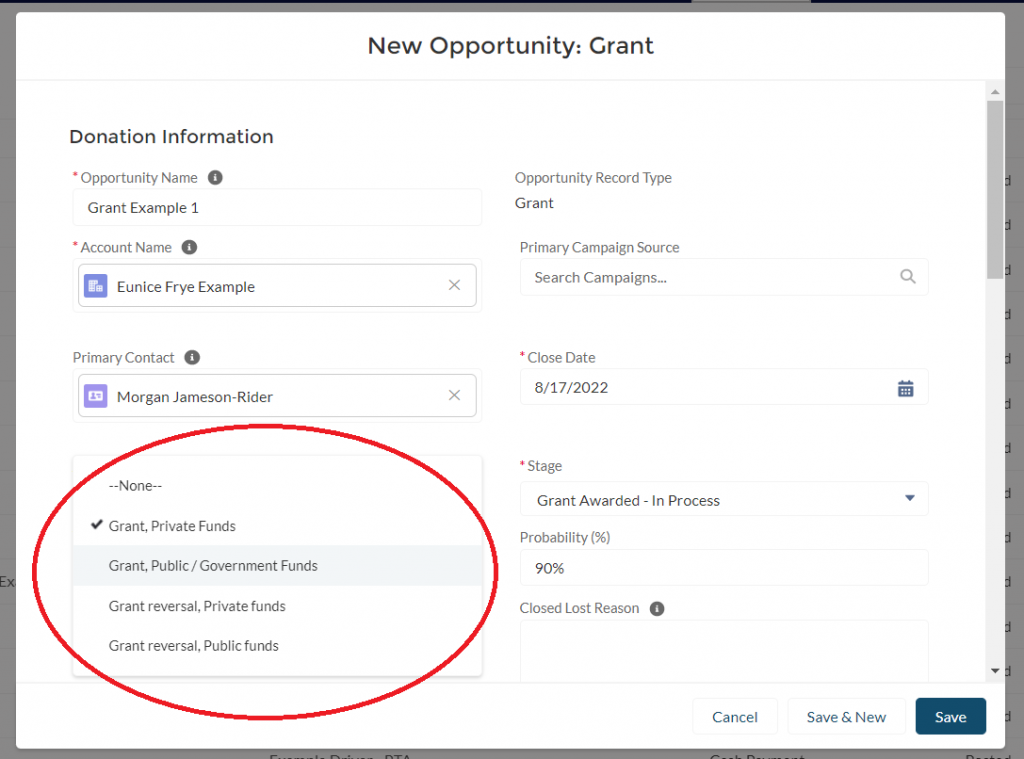1024x759 pixels.
Task: Click the Opportunity Name info icon
Action: coord(215,178)
